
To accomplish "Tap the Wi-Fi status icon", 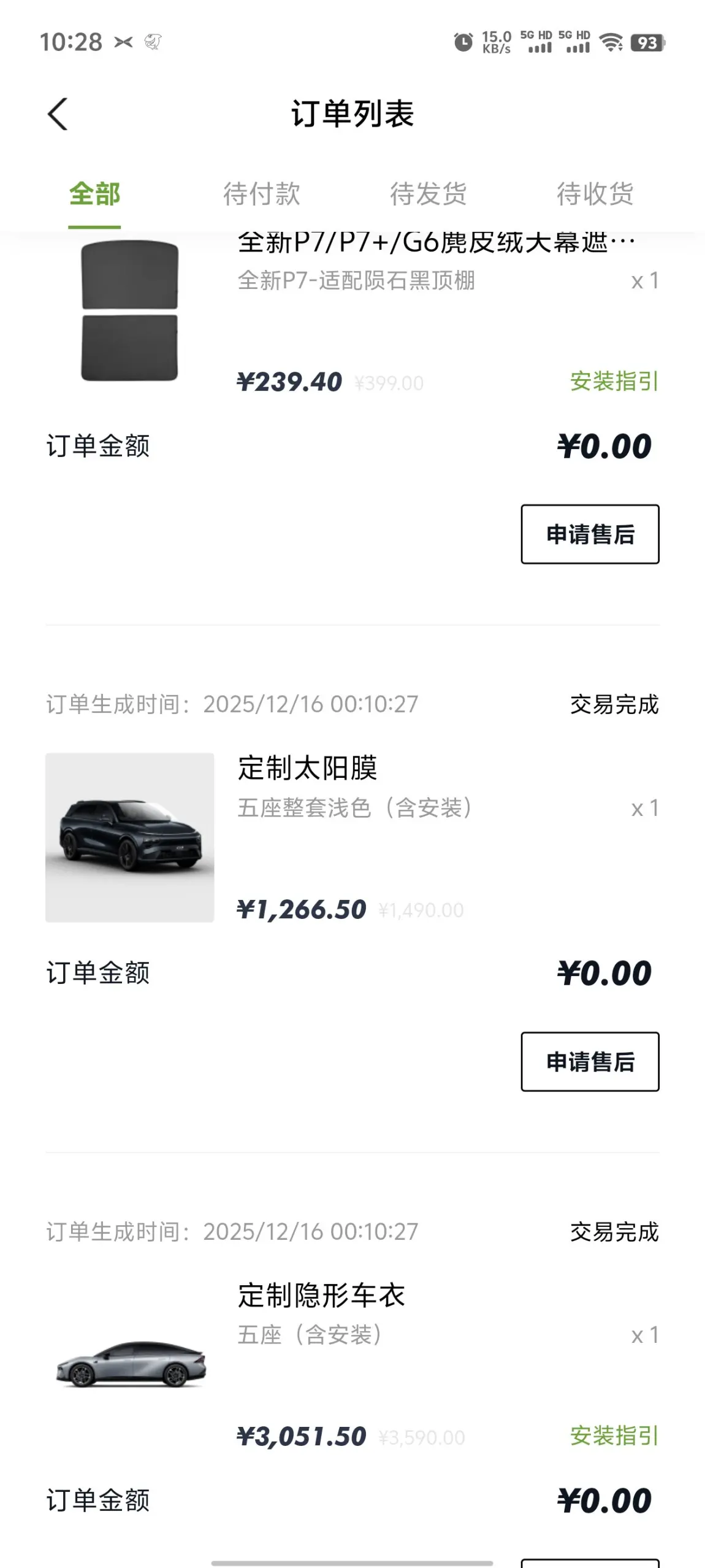I will [611, 42].
